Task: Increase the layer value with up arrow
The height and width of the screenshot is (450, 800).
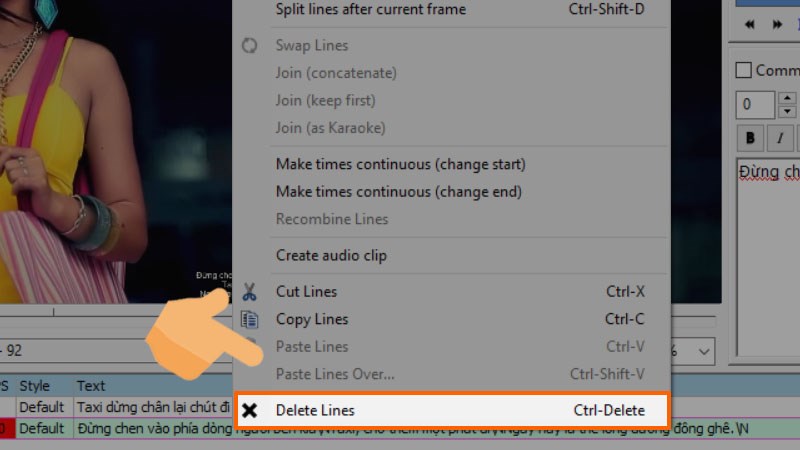Action: [787, 97]
